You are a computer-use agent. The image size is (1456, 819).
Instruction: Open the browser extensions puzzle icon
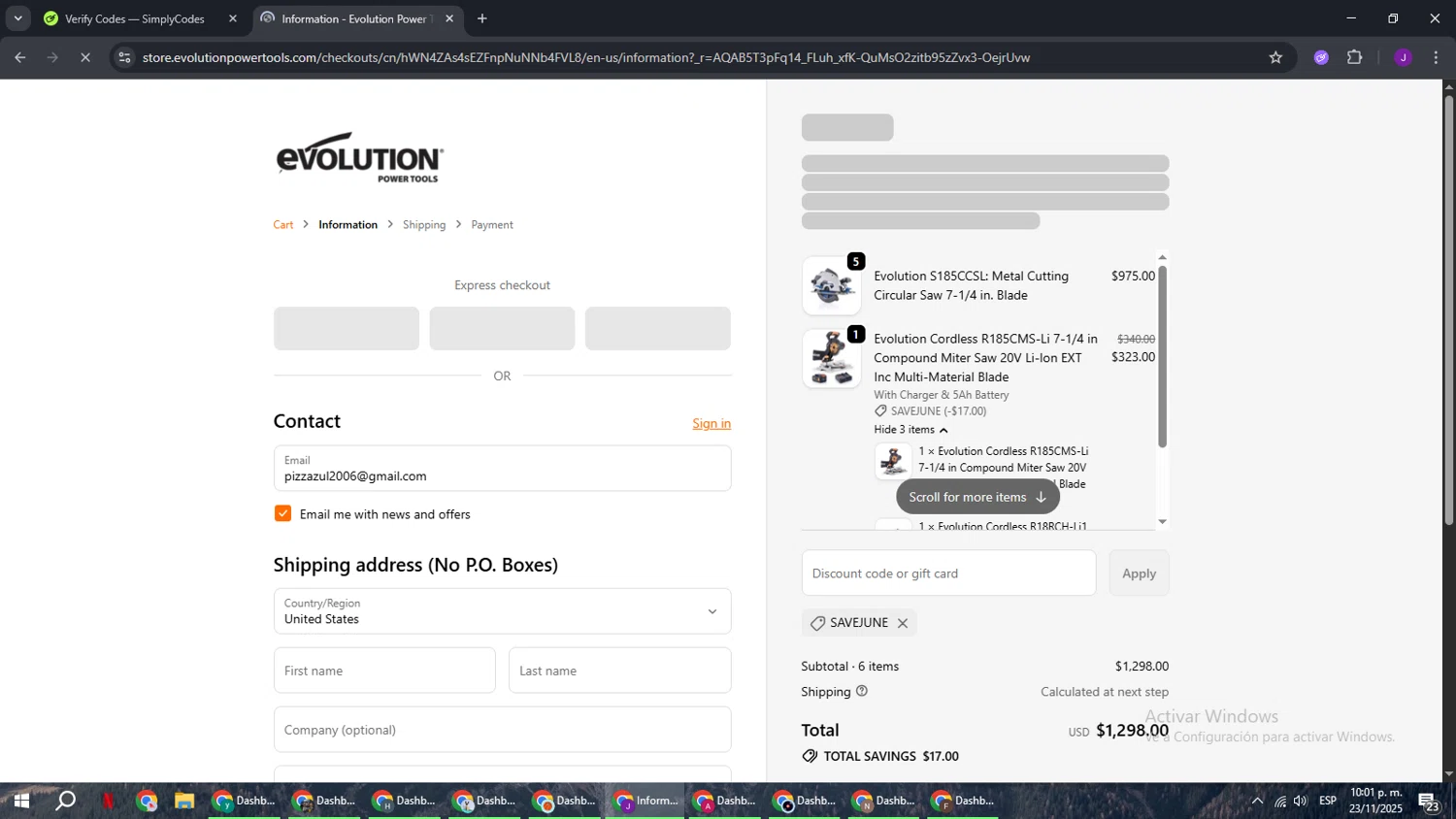(x=1355, y=57)
